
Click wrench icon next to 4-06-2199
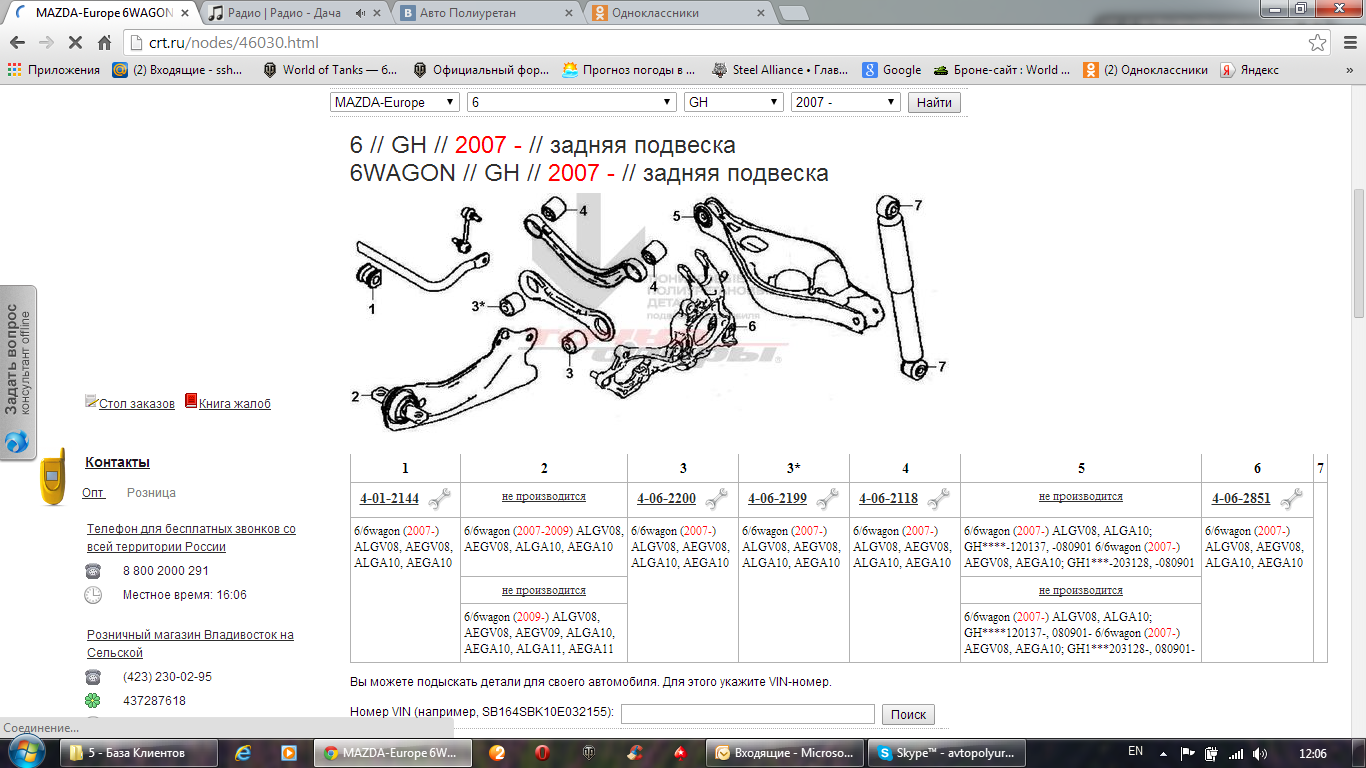point(827,498)
